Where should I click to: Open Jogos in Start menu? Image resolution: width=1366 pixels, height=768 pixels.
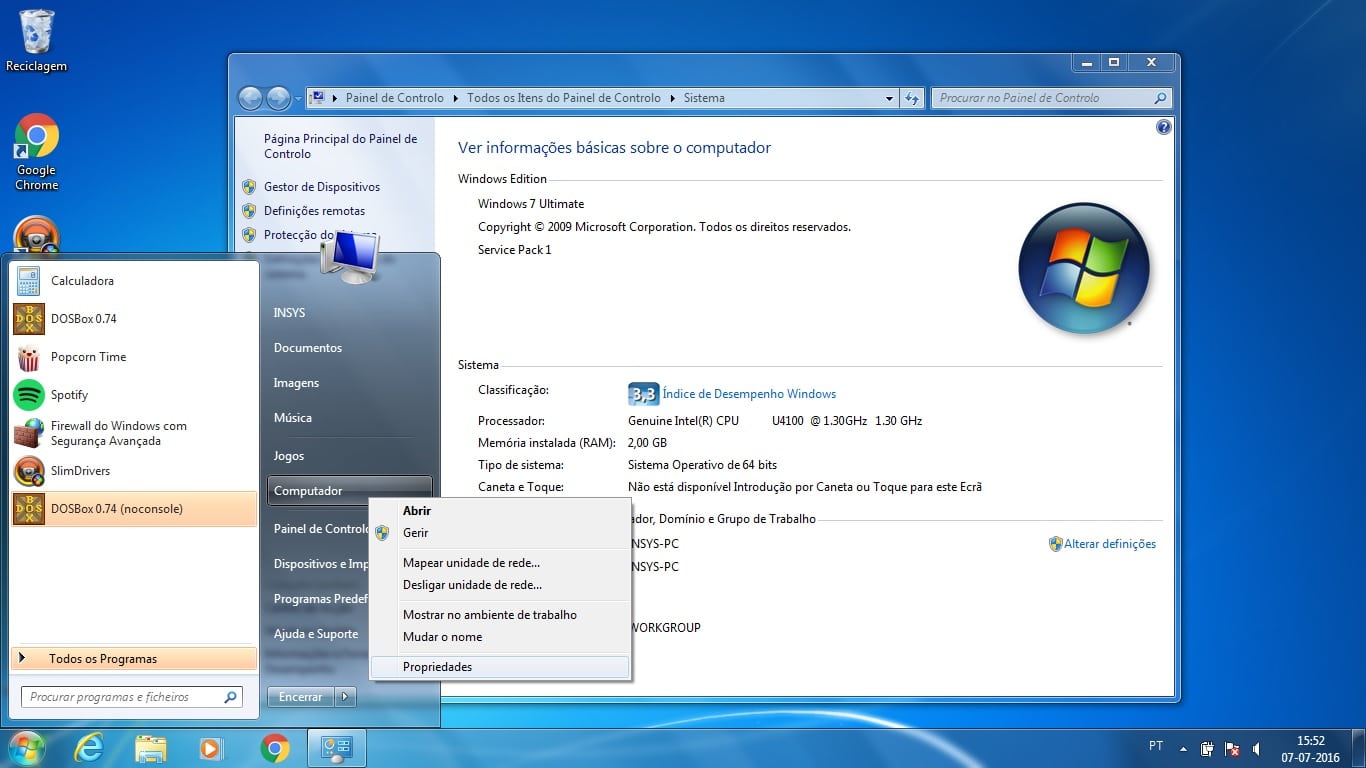[x=289, y=456]
